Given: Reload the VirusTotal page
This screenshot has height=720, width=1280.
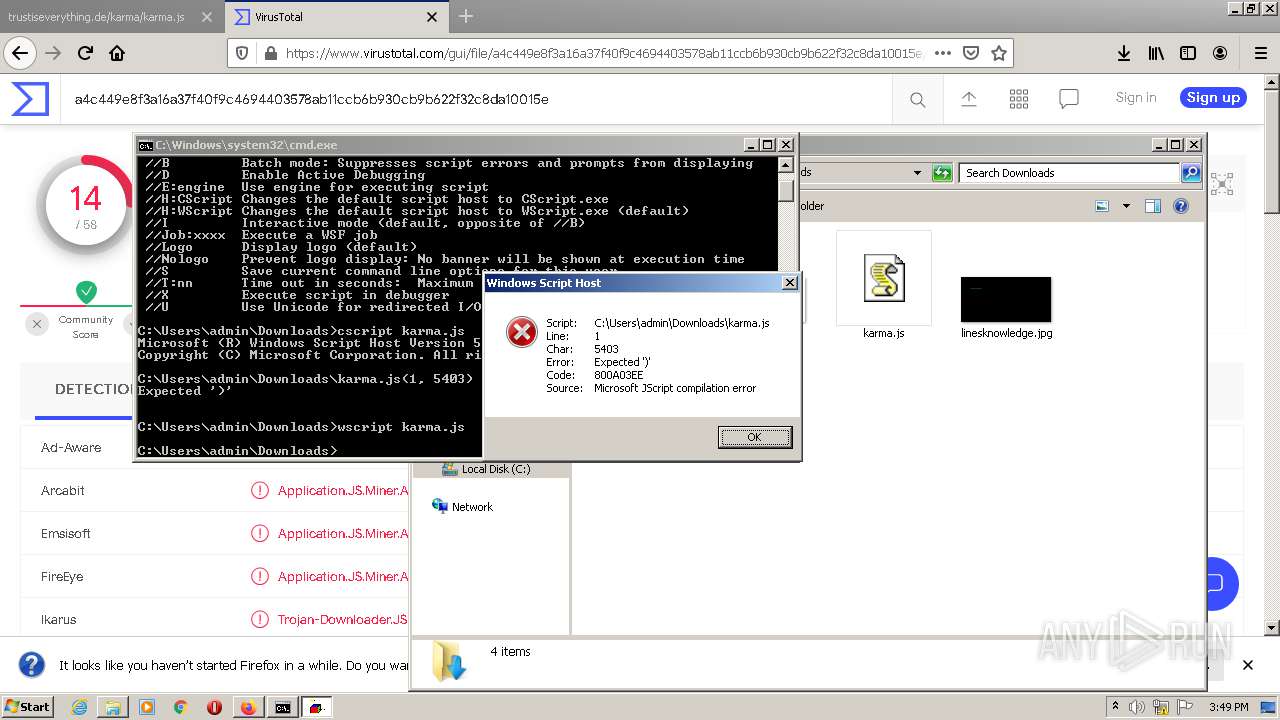Looking at the screenshot, I should [x=85, y=53].
